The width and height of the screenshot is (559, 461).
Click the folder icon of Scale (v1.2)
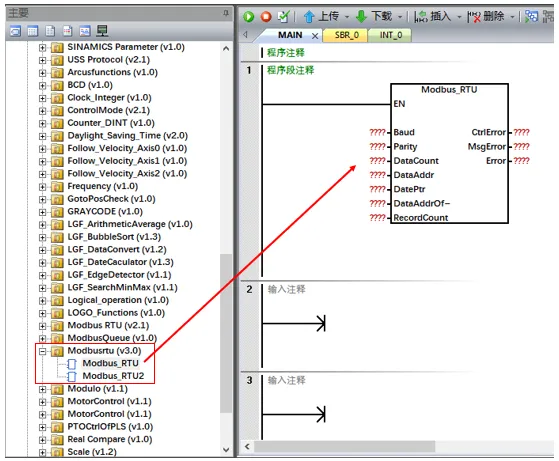pos(57,452)
